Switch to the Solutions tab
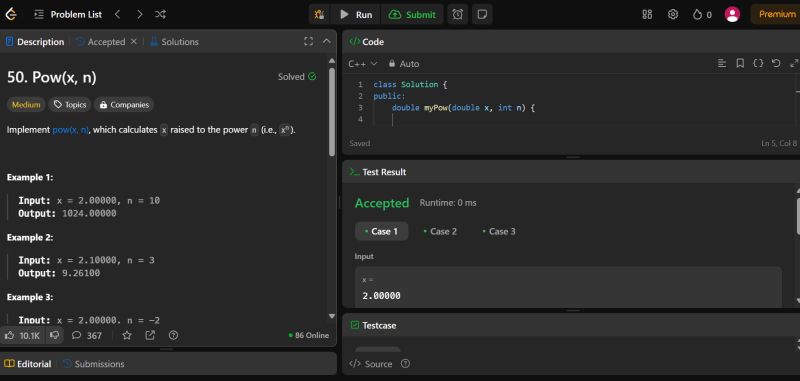800x381 pixels. click(x=174, y=42)
